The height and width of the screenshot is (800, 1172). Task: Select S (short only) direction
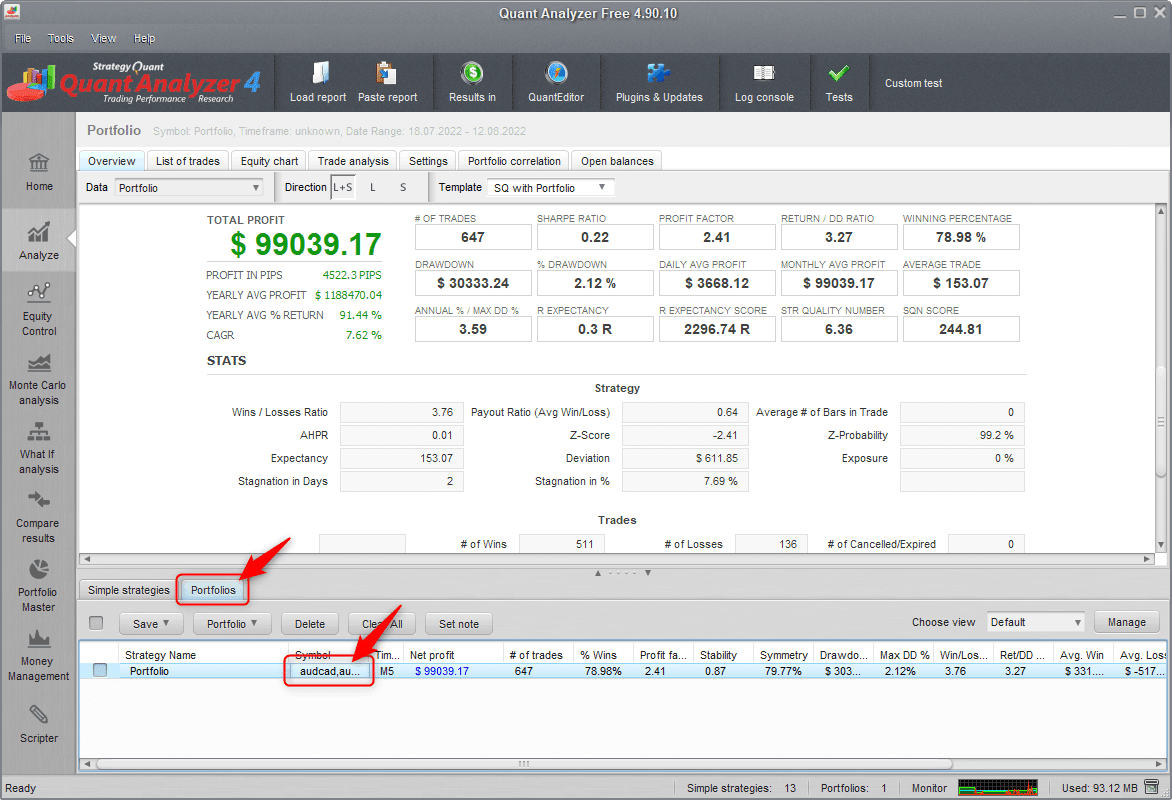point(403,187)
